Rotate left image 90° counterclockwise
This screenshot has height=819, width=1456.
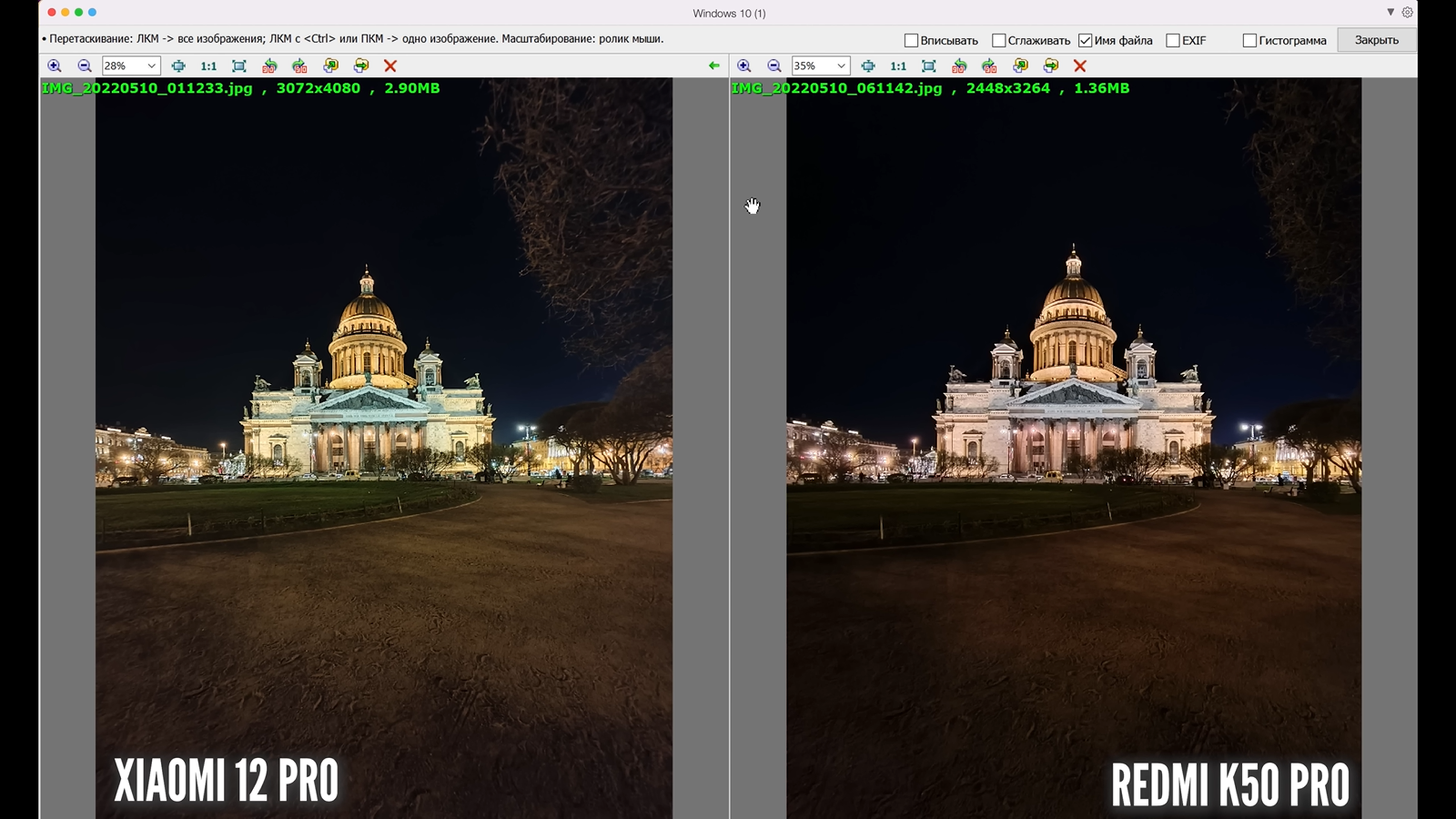269,66
